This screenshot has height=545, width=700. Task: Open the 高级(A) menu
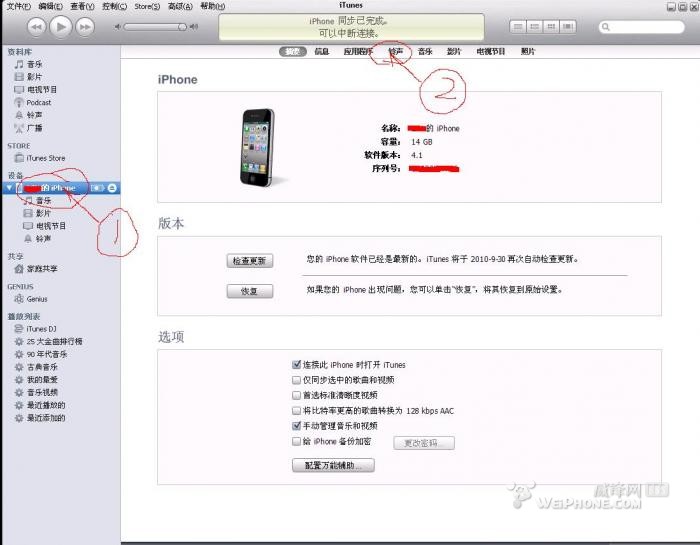pyautogui.click(x=180, y=6)
